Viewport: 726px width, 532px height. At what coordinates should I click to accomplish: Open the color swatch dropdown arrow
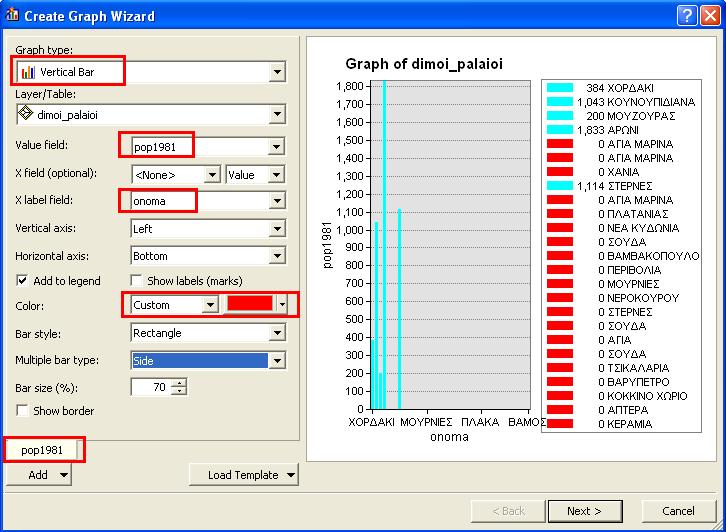pos(282,305)
